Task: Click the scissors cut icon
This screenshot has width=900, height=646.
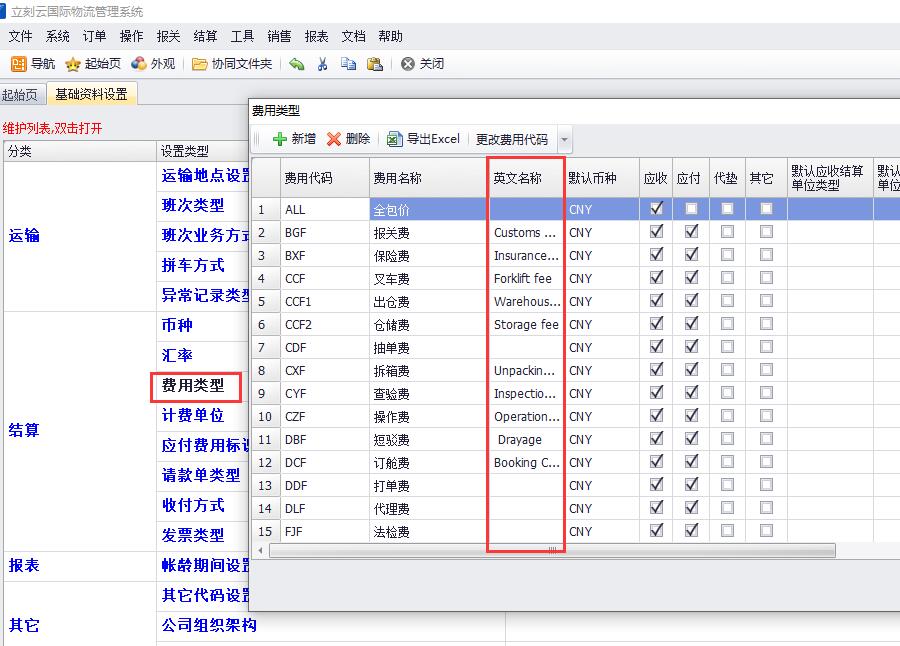Action: pyautogui.click(x=322, y=64)
